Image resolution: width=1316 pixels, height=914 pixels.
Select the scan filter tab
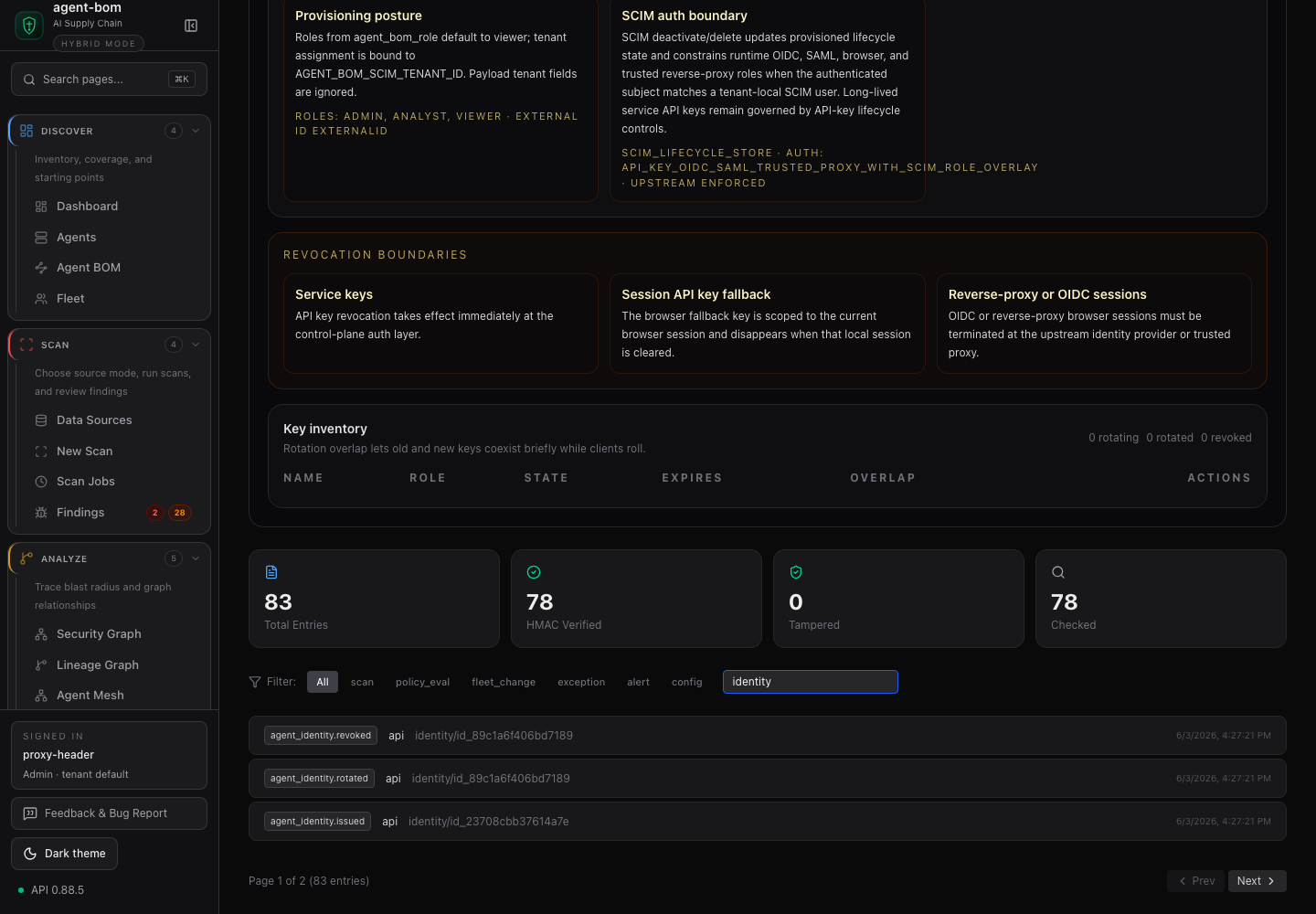(x=362, y=682)
